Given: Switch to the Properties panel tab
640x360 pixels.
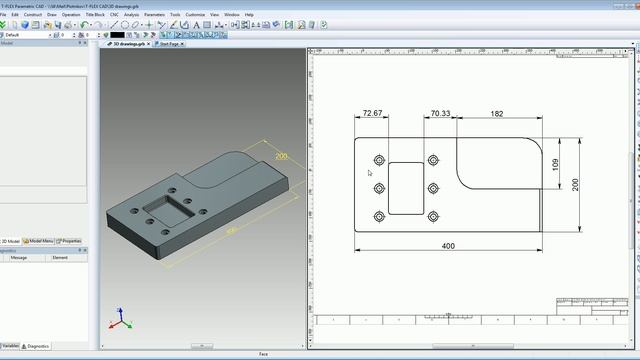Looking at the screenshot, I should click(x=69, y=241).
